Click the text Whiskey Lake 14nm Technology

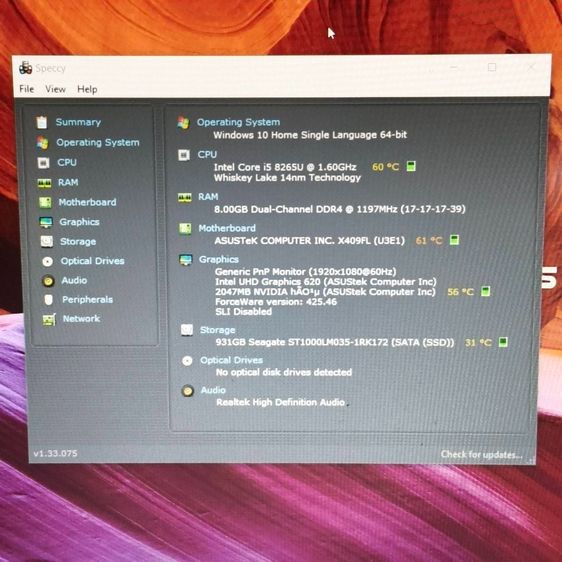[x=287, y=178]
